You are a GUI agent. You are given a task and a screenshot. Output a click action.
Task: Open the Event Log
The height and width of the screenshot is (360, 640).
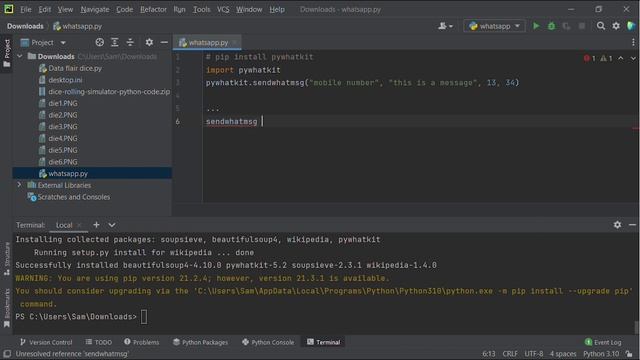click(x=603, y=342)
